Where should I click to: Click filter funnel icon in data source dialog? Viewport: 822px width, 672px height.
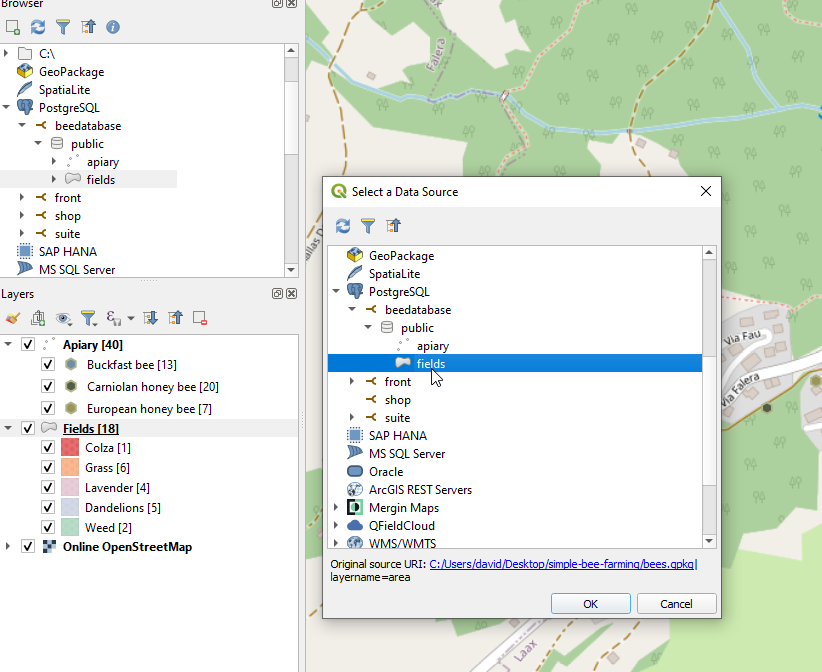(x=368, y=226)
